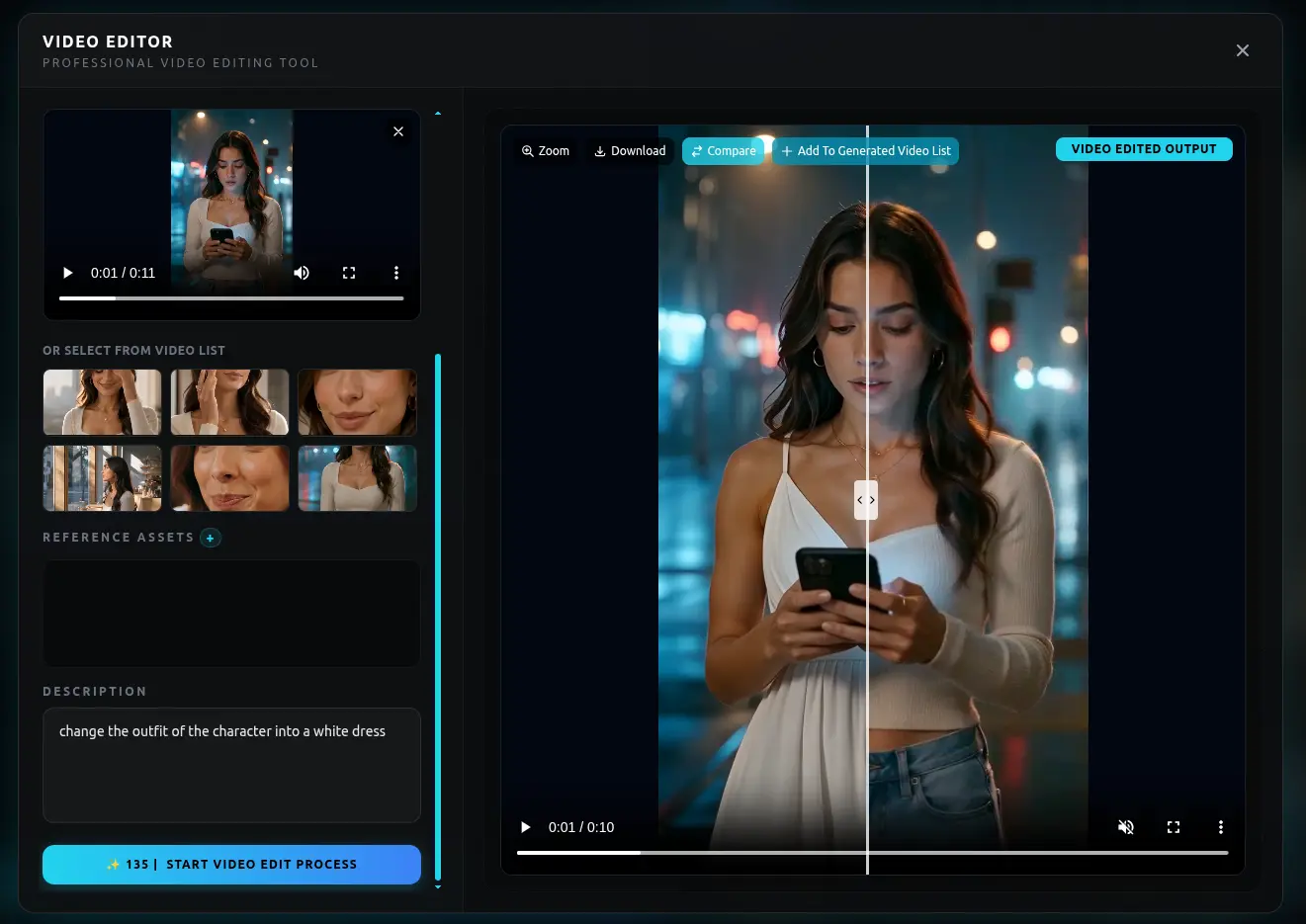This screenshot has height=924, width=1306.
Task: Click the source video 0:01 / 0:11 timestamp
Action: click(123, 273)
